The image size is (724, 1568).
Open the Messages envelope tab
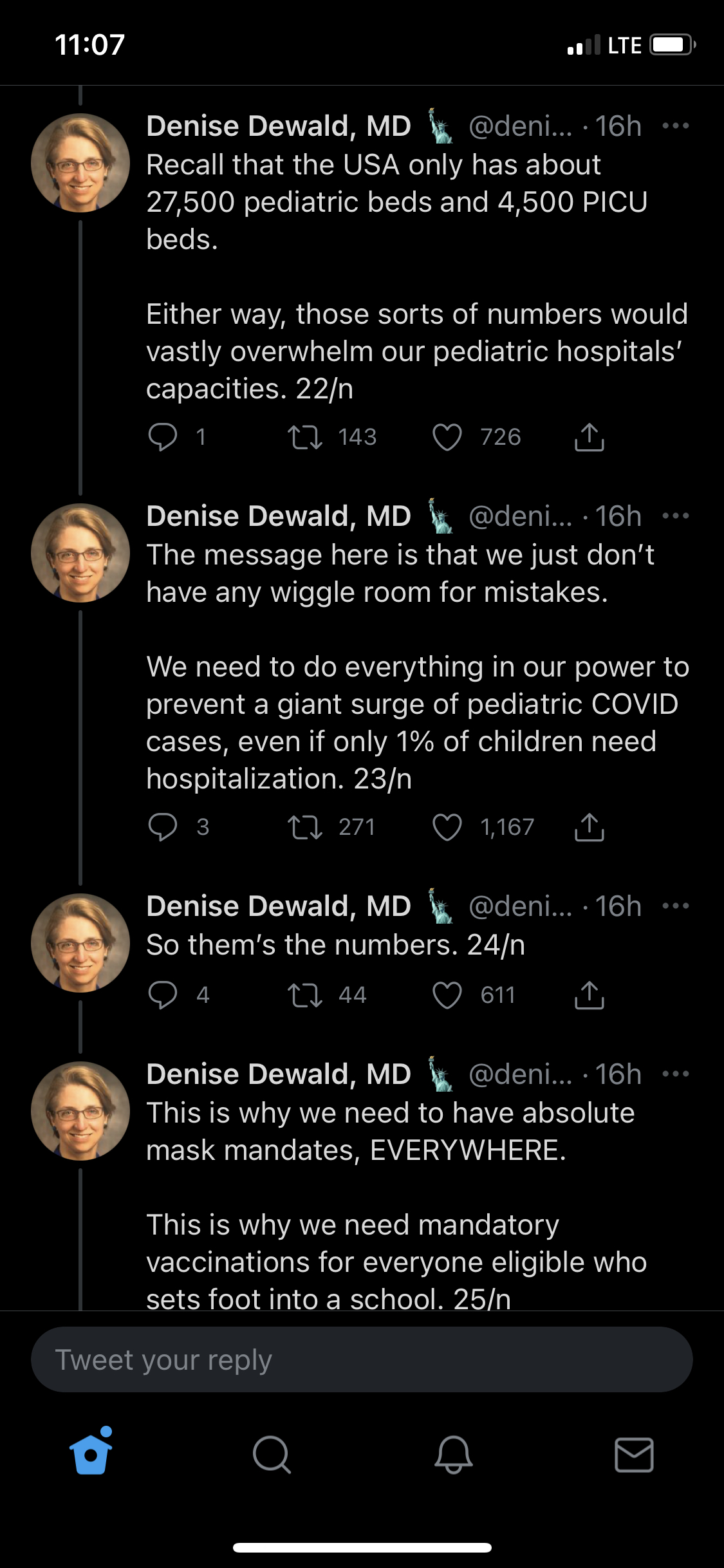pyautogui.click(x=634, y=1455)
